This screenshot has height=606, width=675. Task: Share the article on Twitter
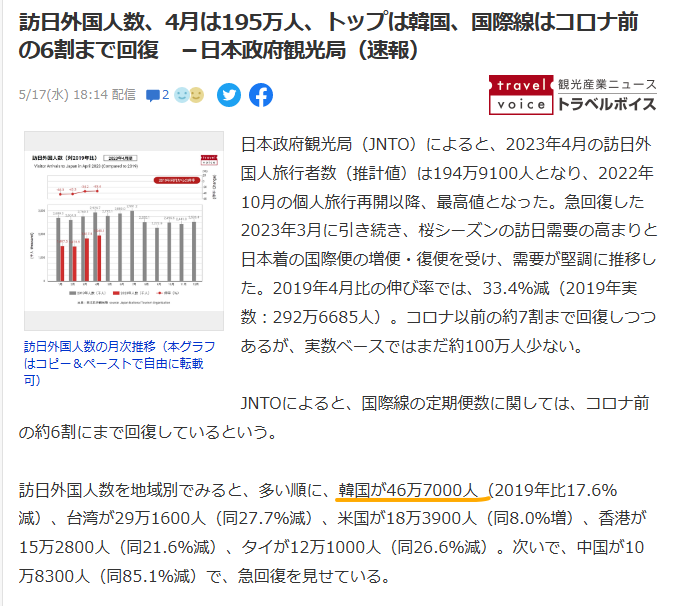pos(229,95)
